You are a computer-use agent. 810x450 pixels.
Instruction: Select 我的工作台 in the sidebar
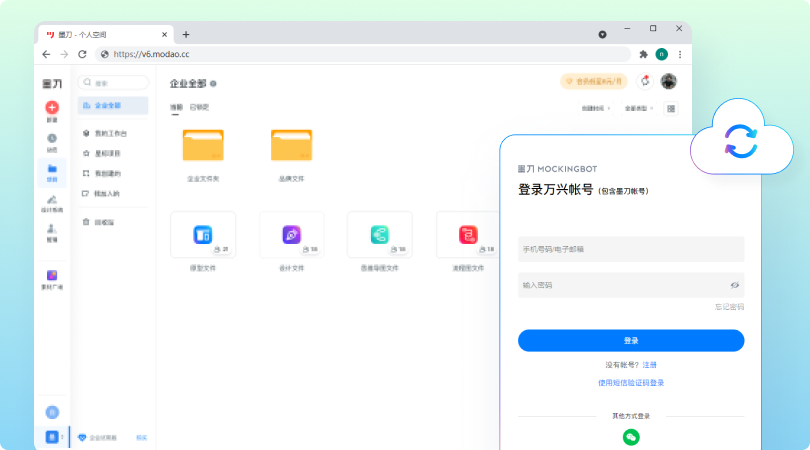click(x=110, y=133)
